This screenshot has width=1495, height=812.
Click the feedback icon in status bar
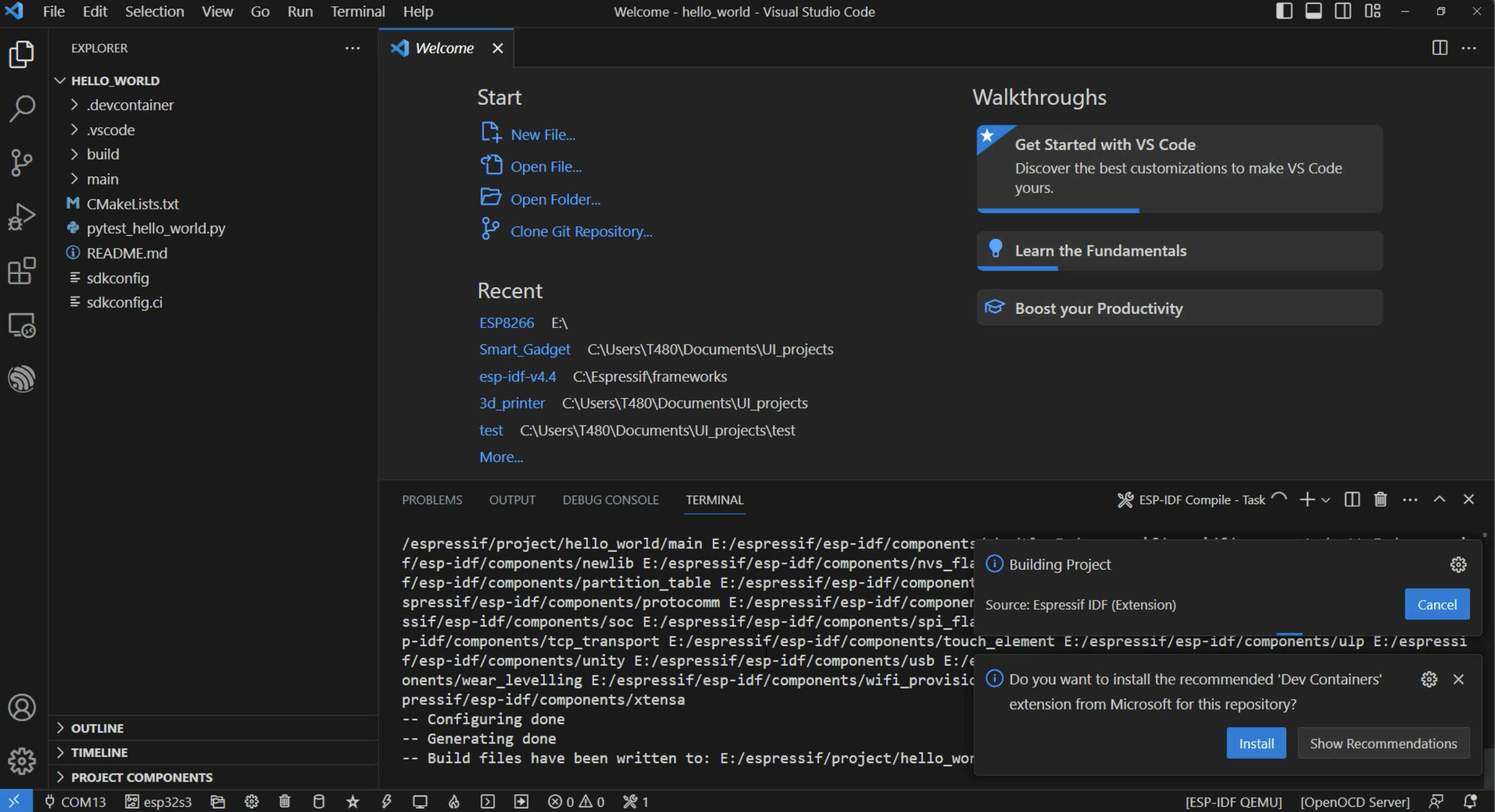(x=1436, y=801)
